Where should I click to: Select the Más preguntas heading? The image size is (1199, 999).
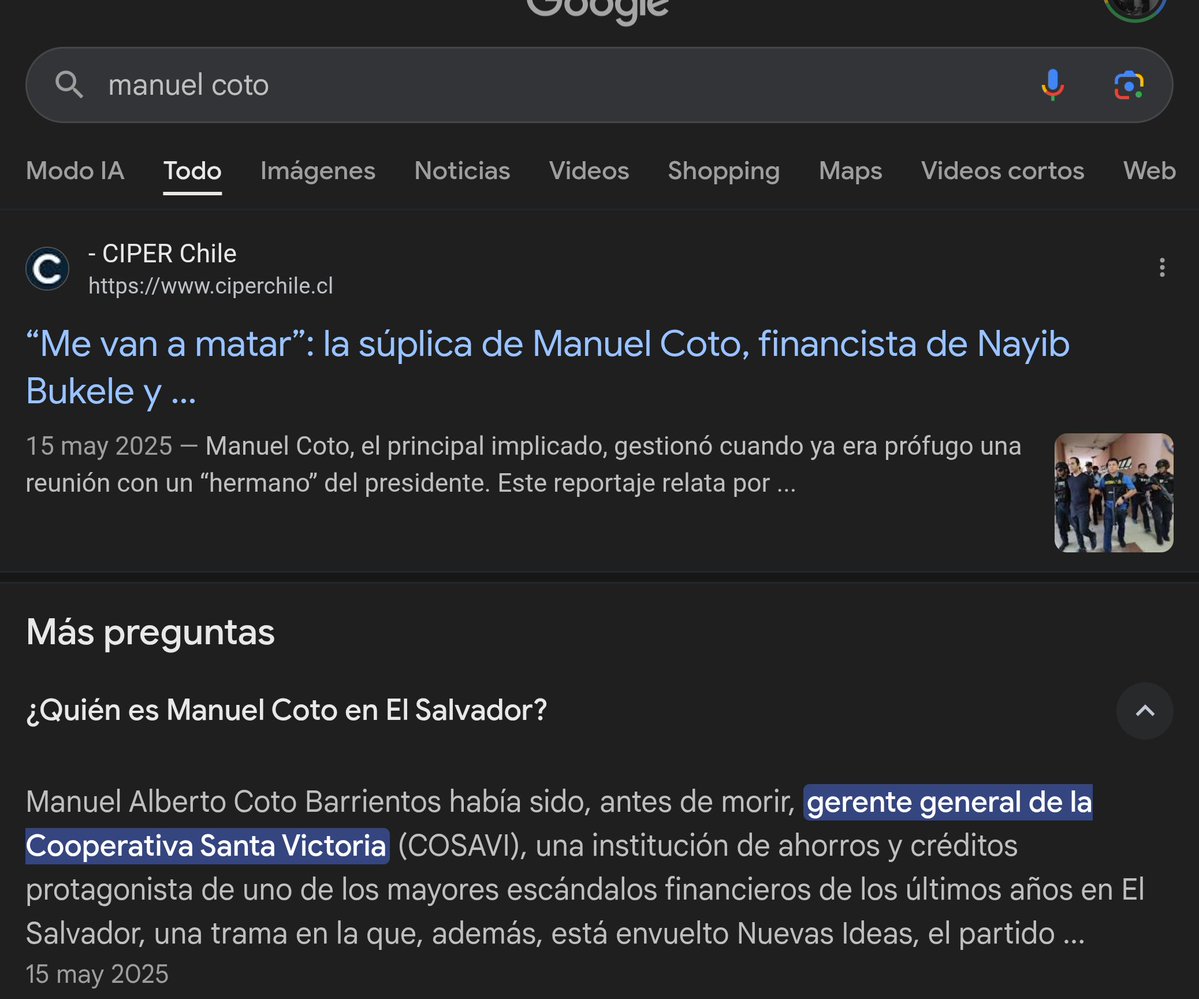(150, 633)
